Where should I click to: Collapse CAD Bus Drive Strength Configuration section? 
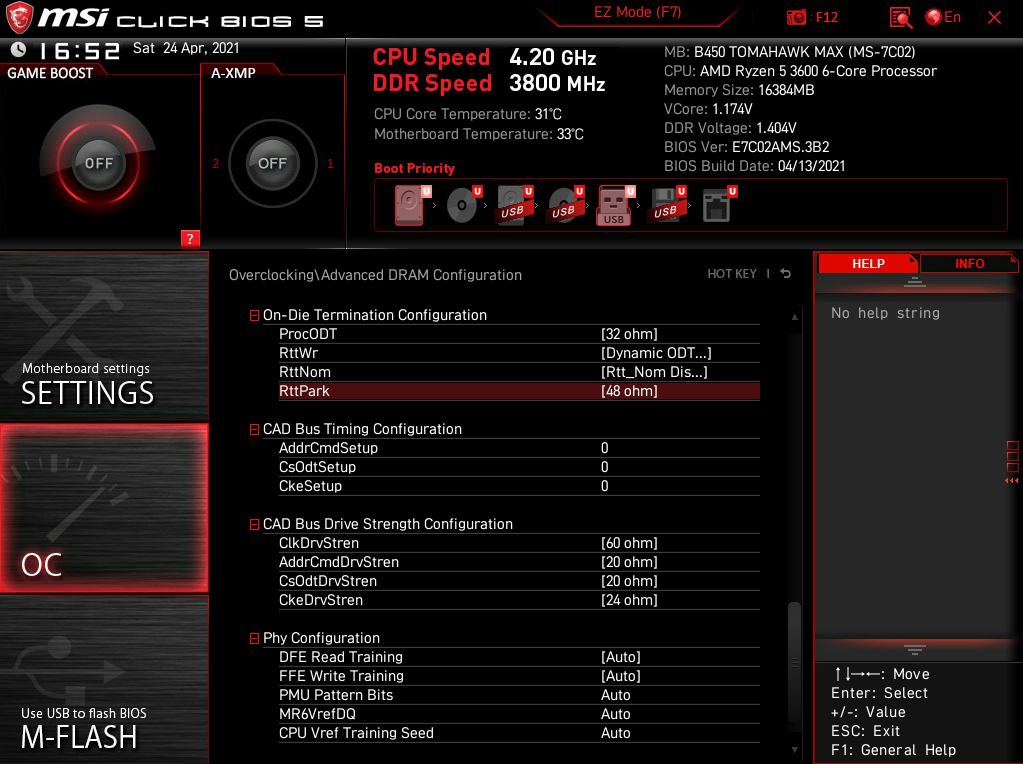point(254,525)
